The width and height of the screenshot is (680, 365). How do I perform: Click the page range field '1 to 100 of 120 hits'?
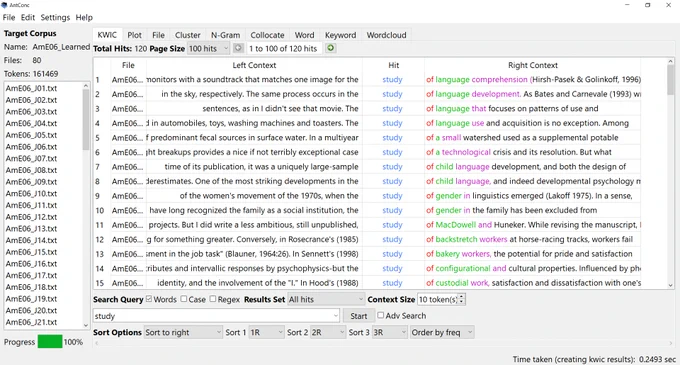click(284, 49)
